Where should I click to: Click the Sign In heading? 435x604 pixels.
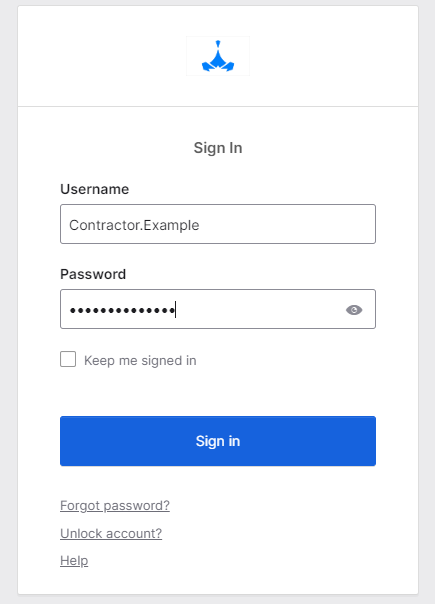click(218, 148)
